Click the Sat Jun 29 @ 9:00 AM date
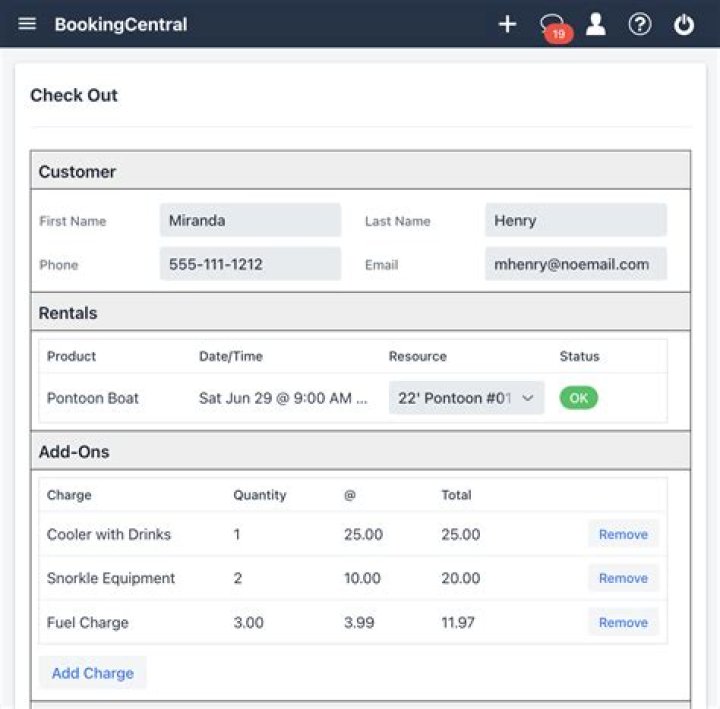This screenshot has height=709, width=720. pos(283,398)
